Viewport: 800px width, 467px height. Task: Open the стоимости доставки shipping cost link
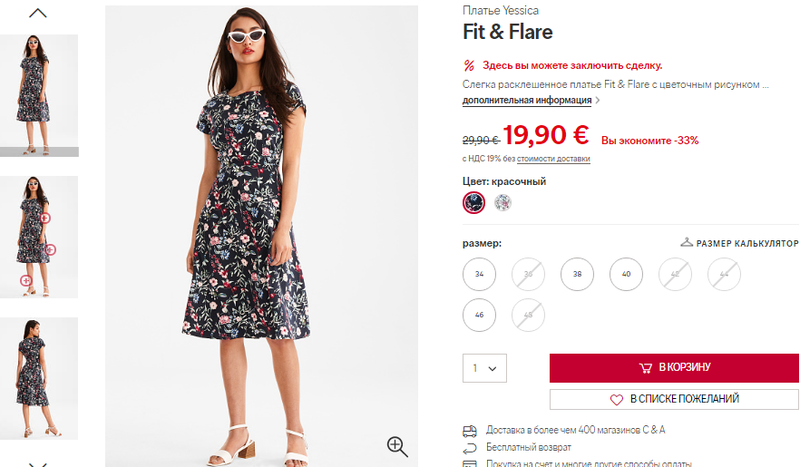553,159
